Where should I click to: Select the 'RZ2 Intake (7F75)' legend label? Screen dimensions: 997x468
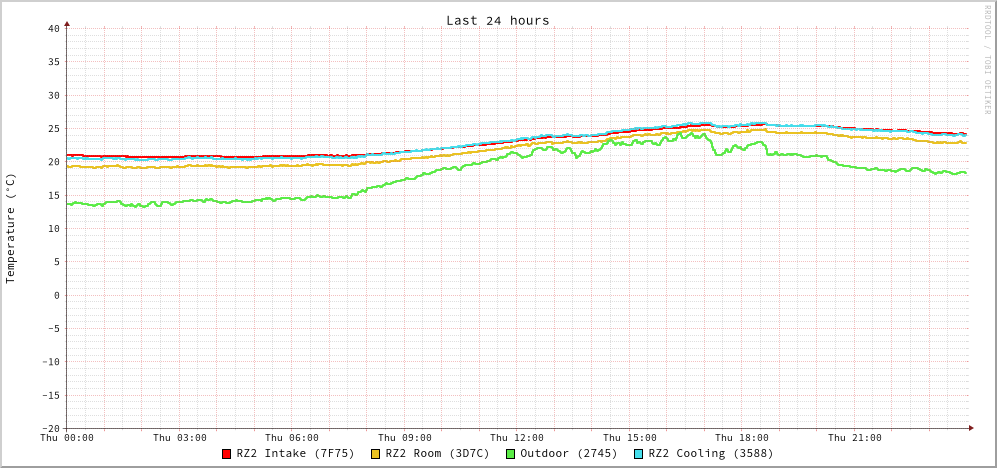(x=295, y=454)
